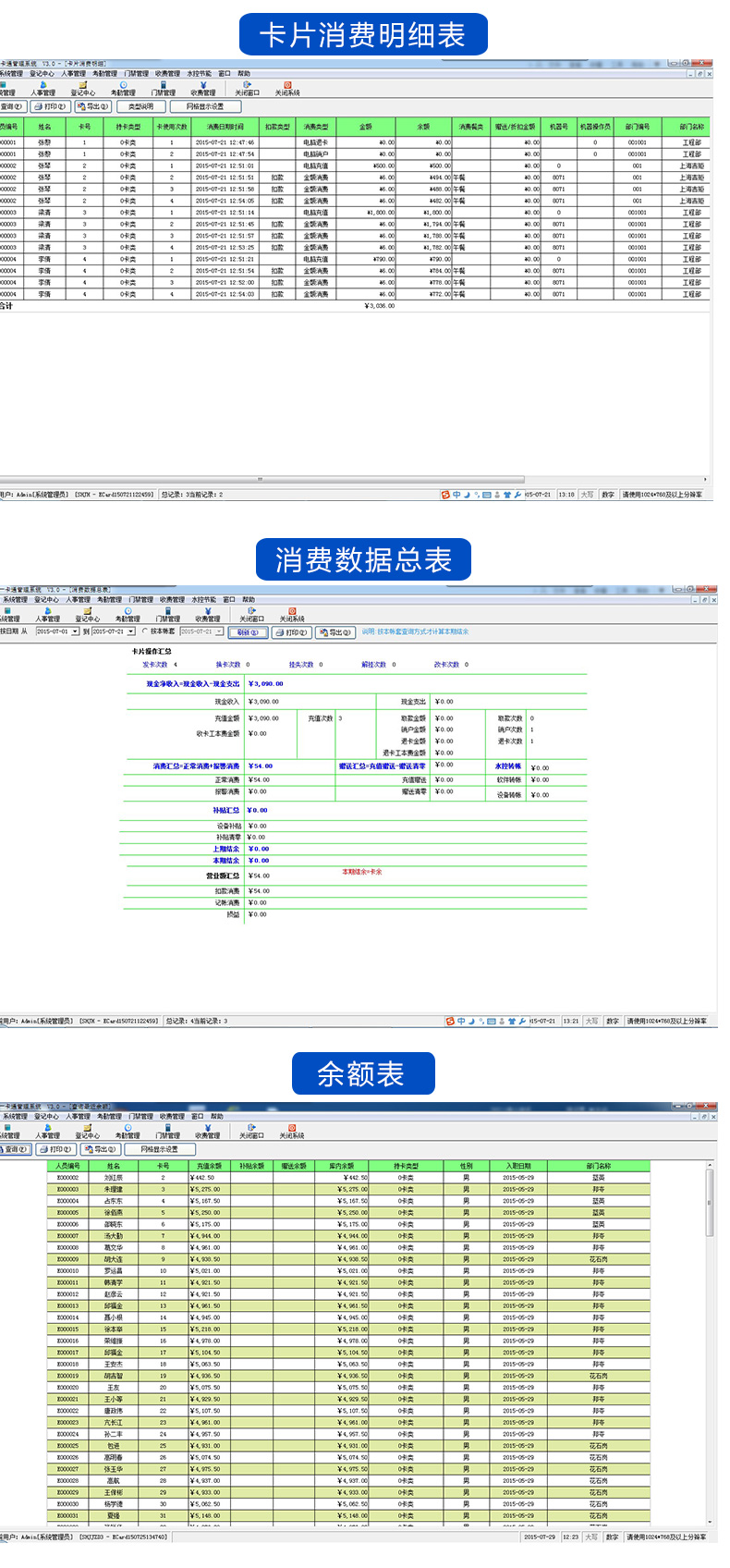This screenshot has width=730, height=1568.
Task: Click 关闭系统 icon in balance table window
Action: click(x=291, y=1132)
